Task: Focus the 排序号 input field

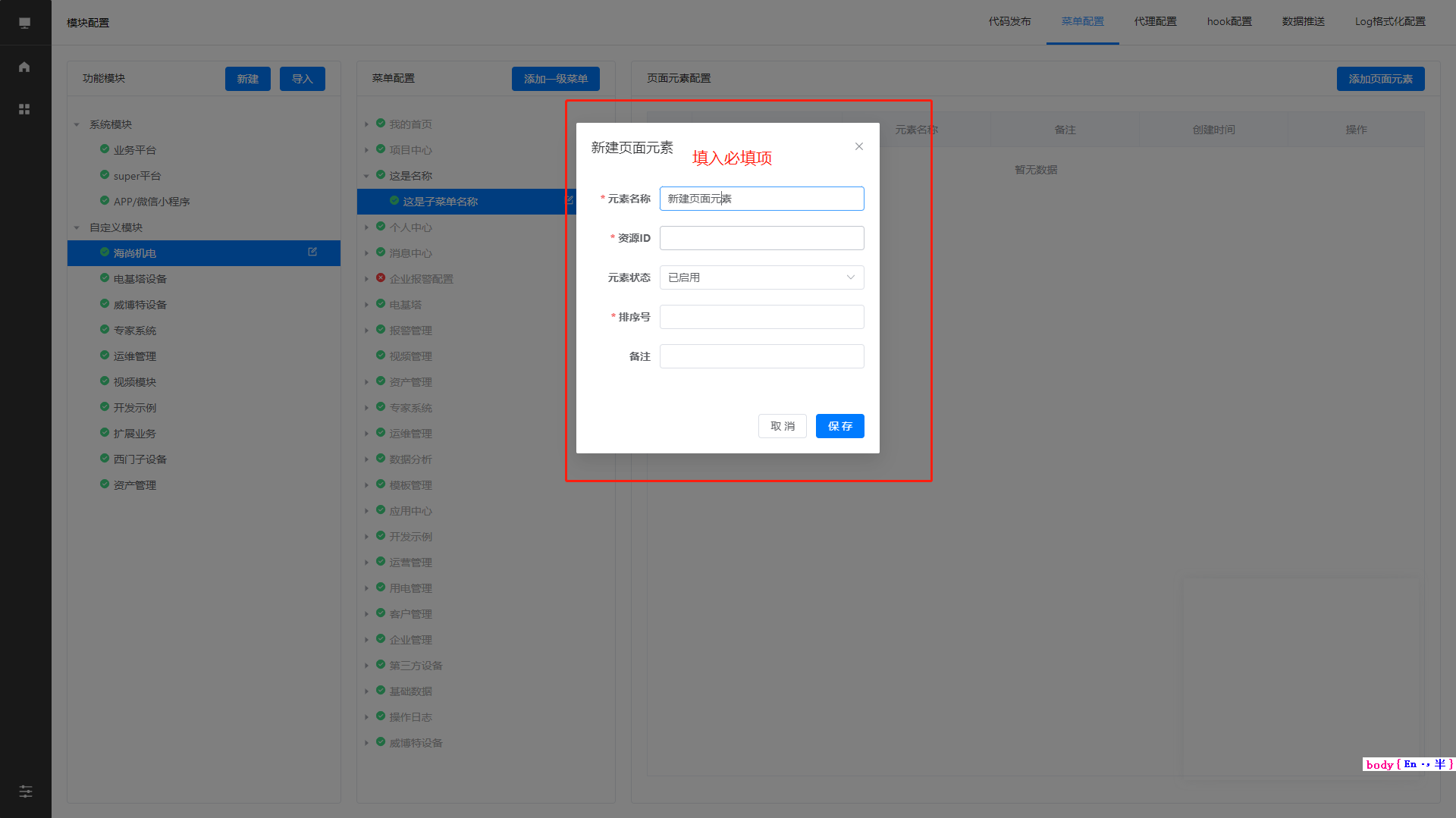Action: (761, 317)
